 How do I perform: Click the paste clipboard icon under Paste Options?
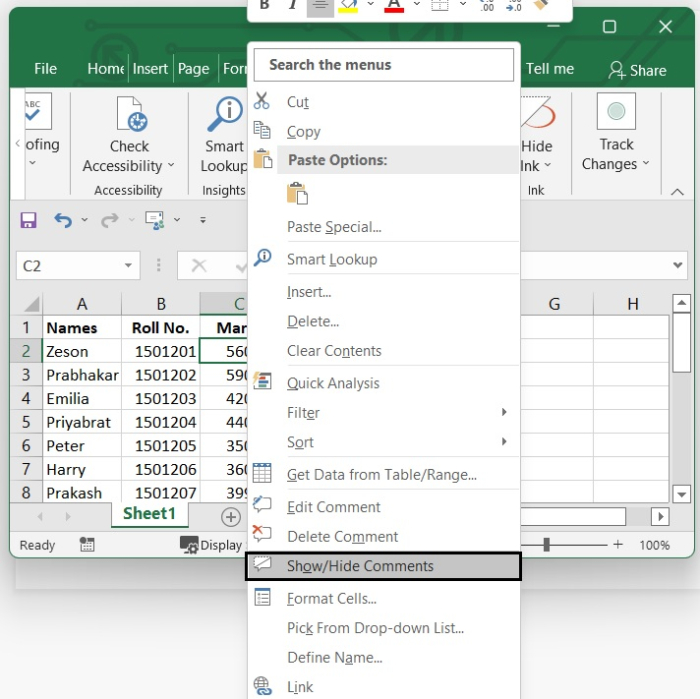click(297, 193)
